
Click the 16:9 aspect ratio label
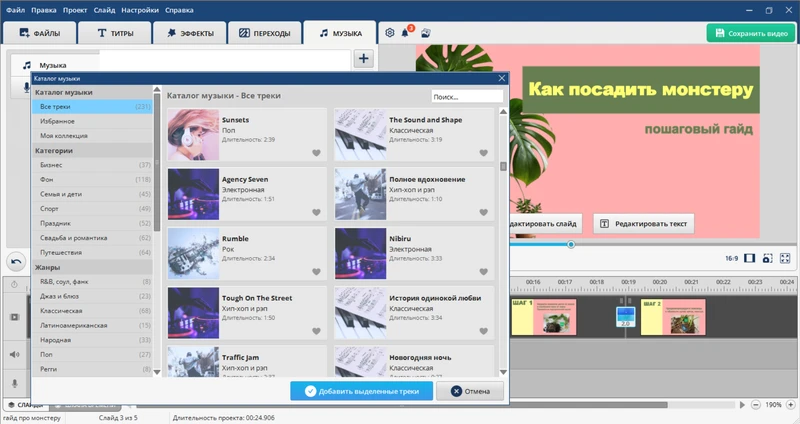[732, 259]
